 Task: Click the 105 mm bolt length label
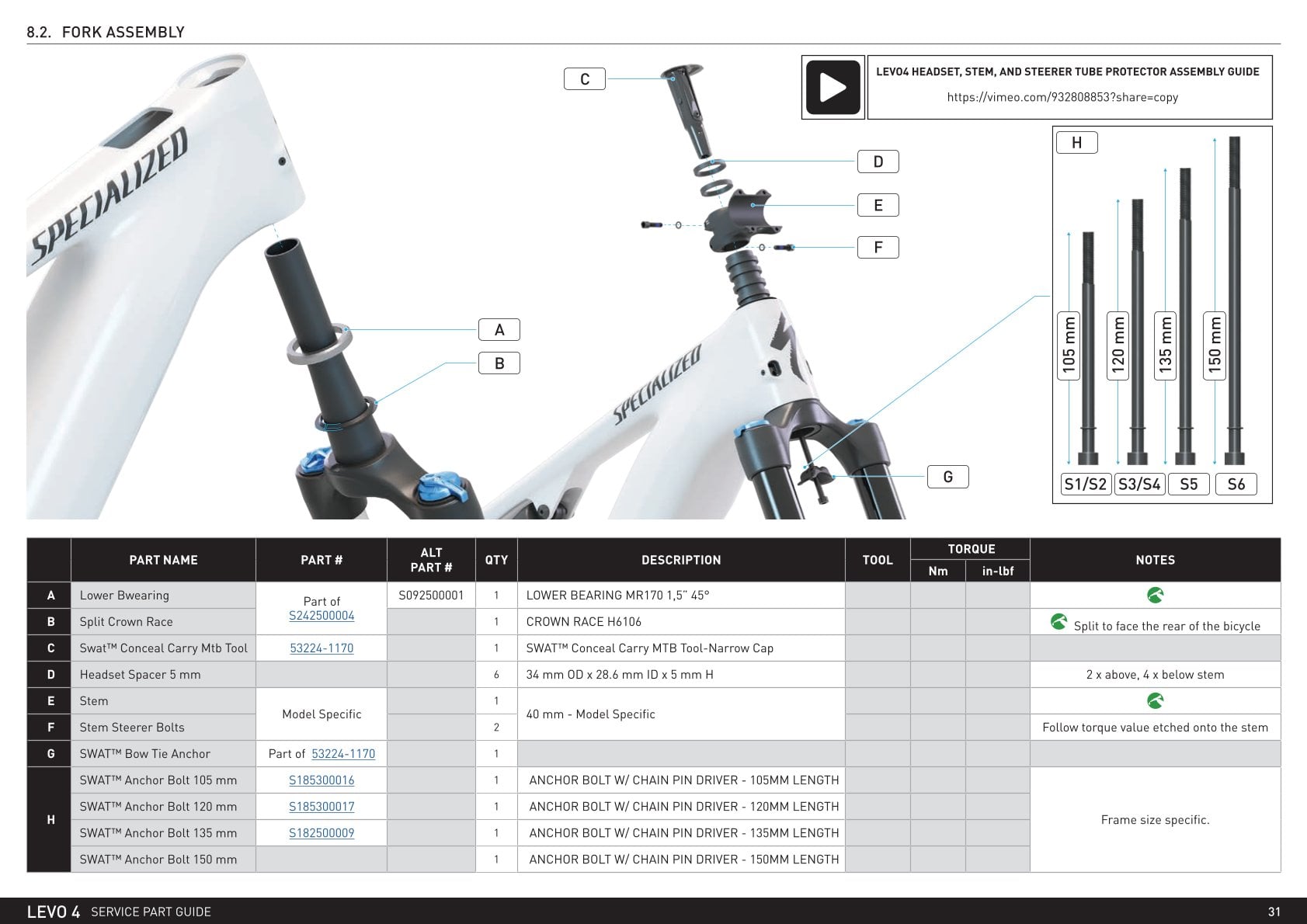click(x=1069, y=345)
